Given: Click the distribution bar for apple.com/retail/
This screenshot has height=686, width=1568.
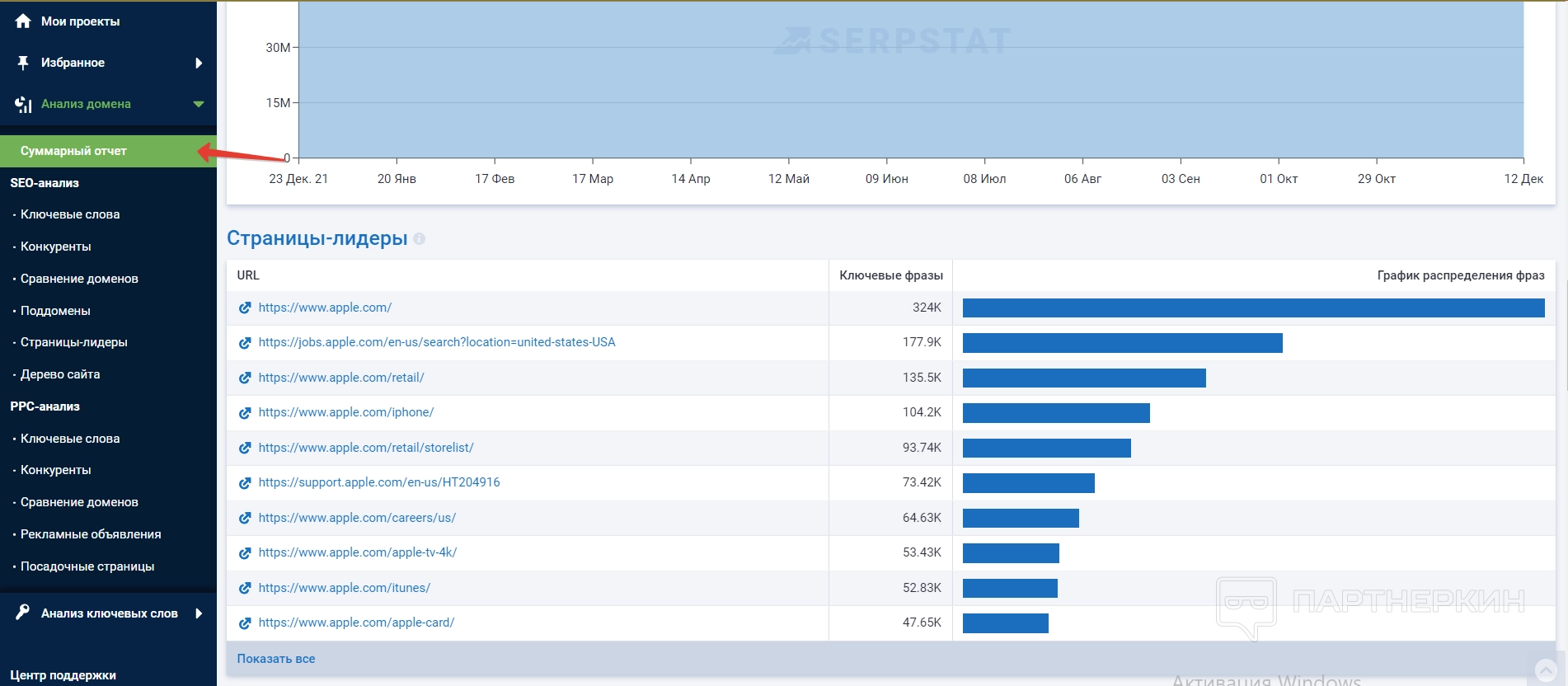Looking at the screenshot, I should pyautogui.click(x=1084, y=378).
